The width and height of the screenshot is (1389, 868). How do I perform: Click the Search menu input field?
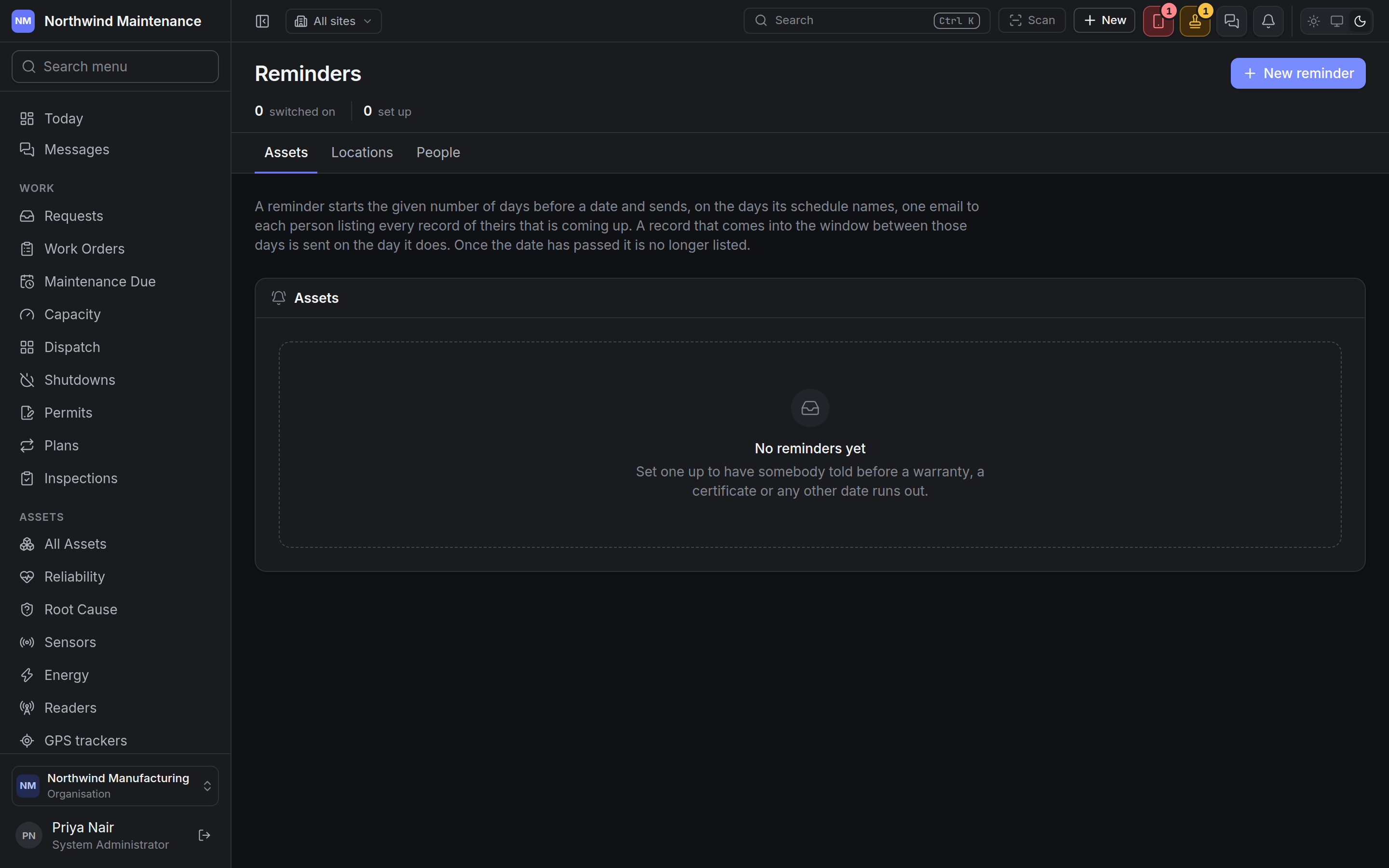click(x=115, y=67)
